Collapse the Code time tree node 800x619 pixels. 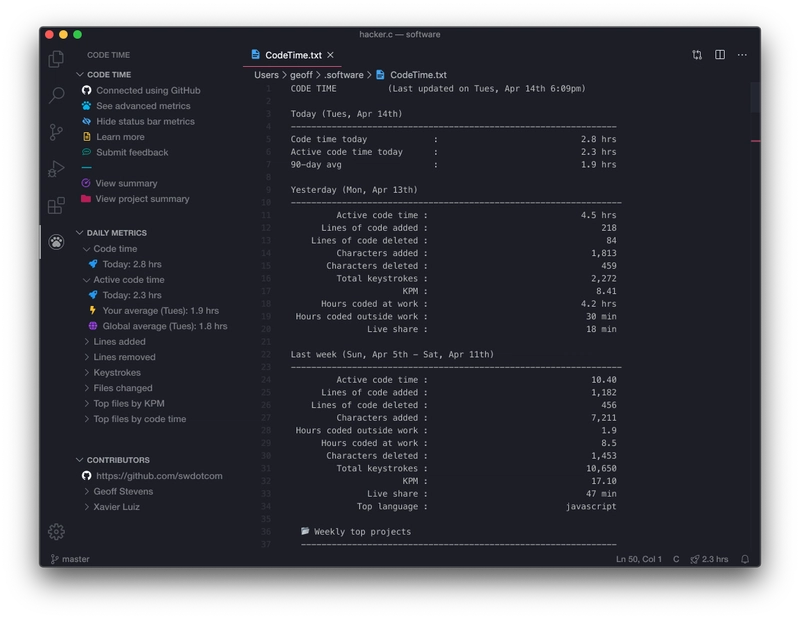(87, 249)
